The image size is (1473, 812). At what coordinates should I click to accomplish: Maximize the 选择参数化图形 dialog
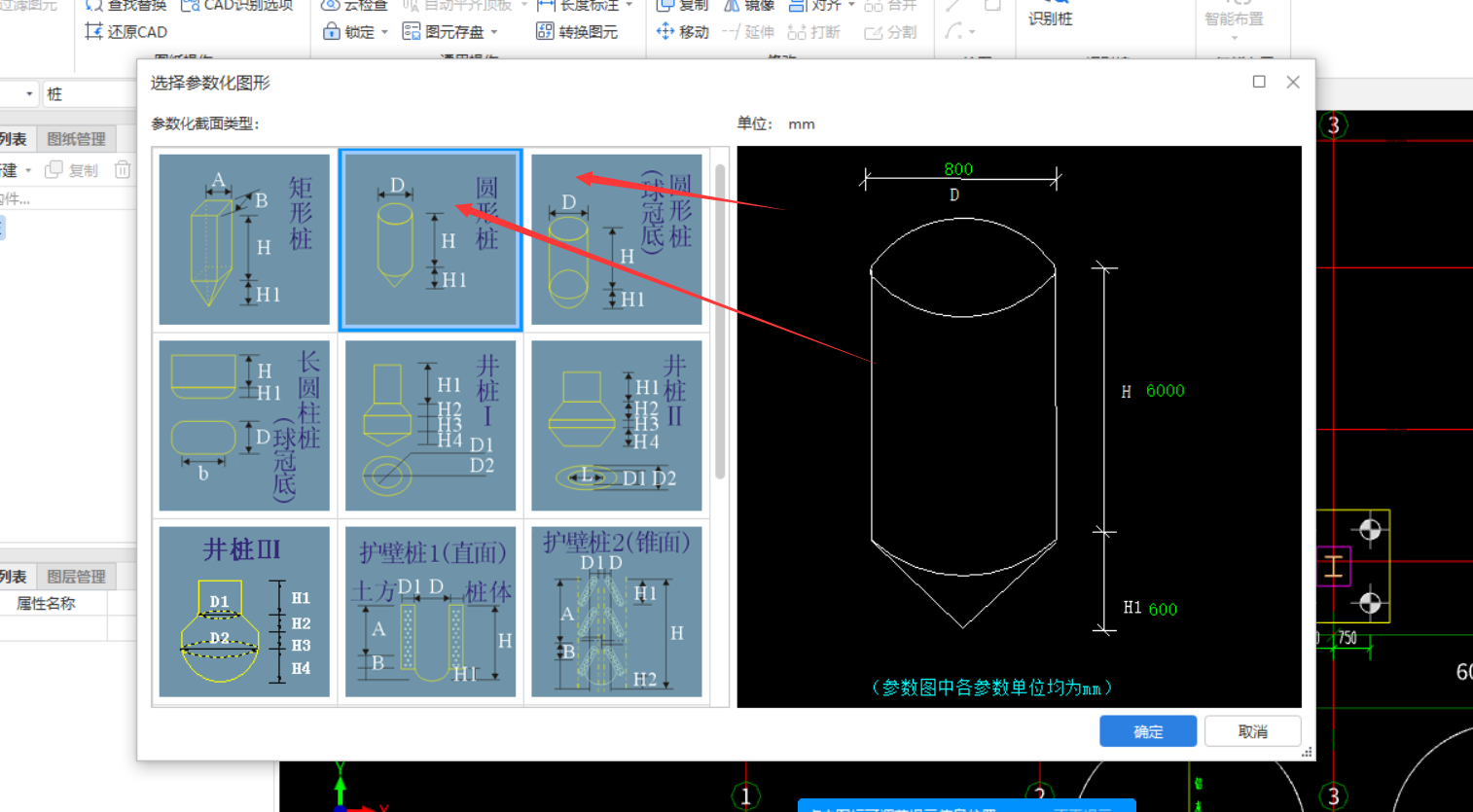(x=1259, y=82)
